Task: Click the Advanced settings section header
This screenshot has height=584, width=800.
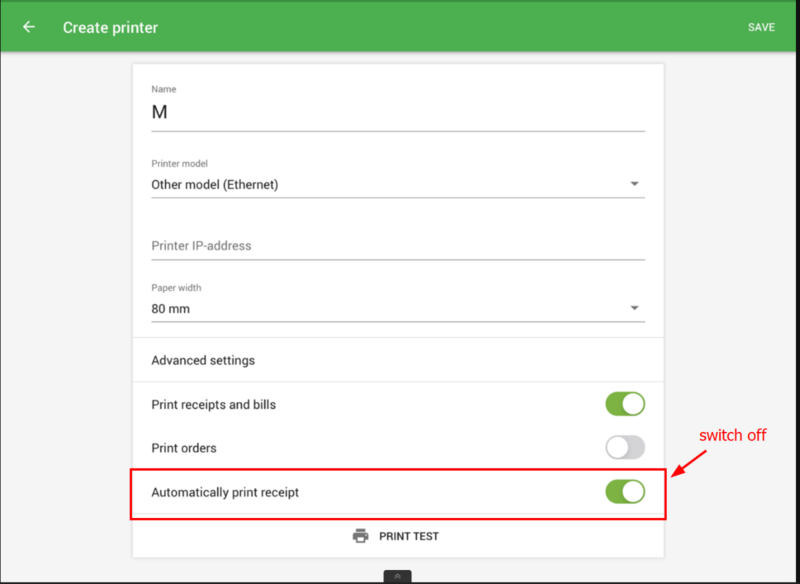Action: coord(203,360)
